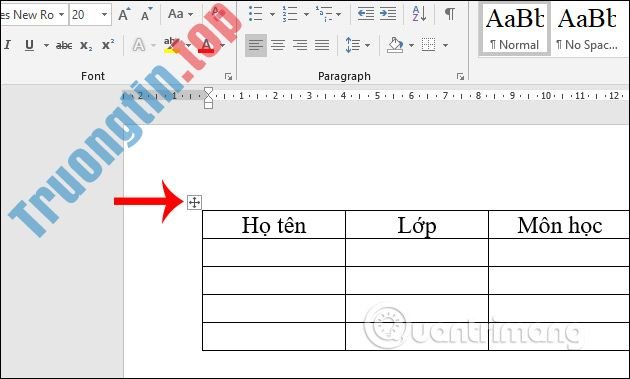The height and width of the screenshot is (379, 630).
Task: Toggle Show/Hide paragraph marks
Action: [x=450, y=14]
